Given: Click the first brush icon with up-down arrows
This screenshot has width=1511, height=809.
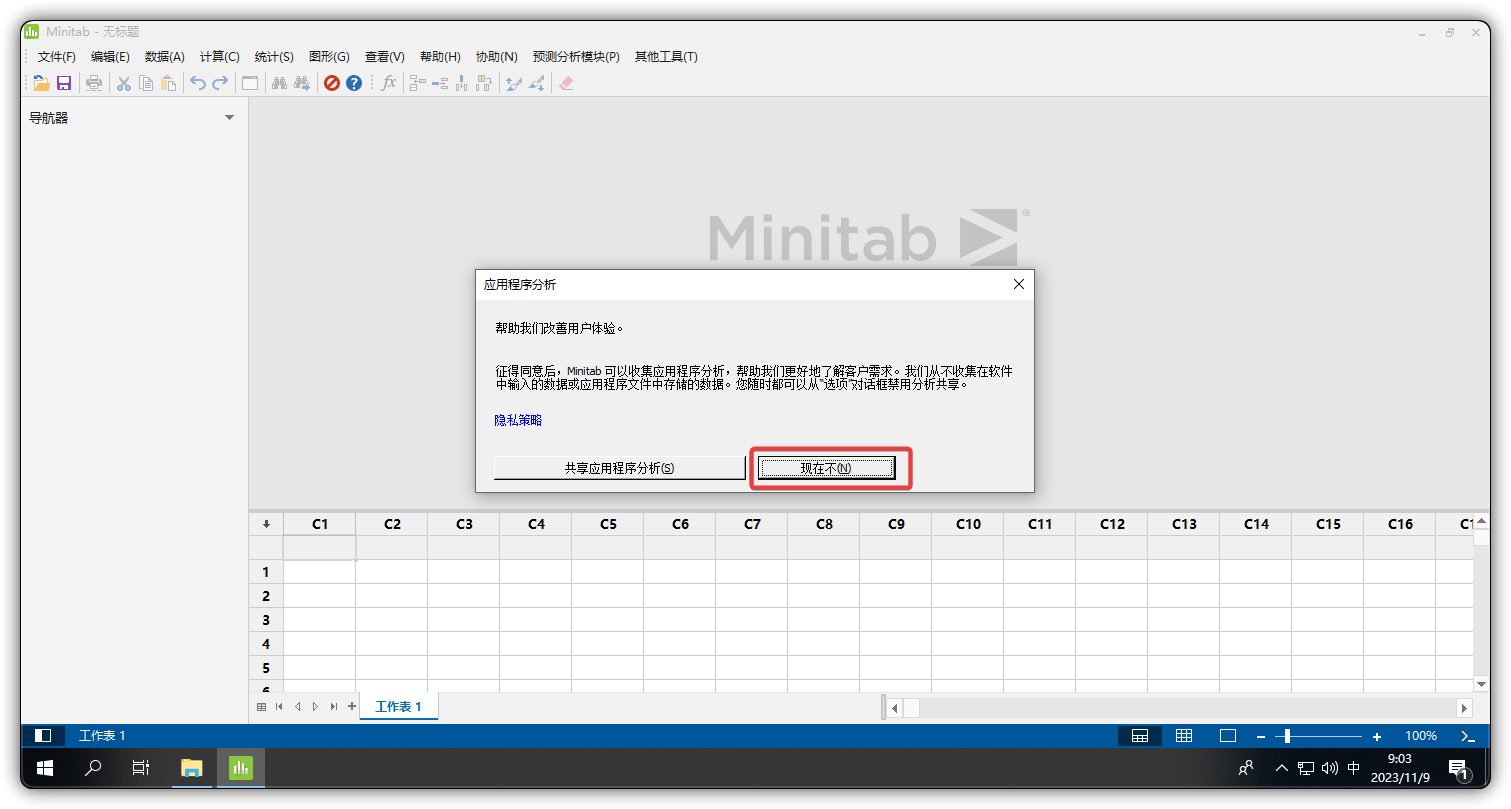Looking at the screenshot, I should pos(514,83).
